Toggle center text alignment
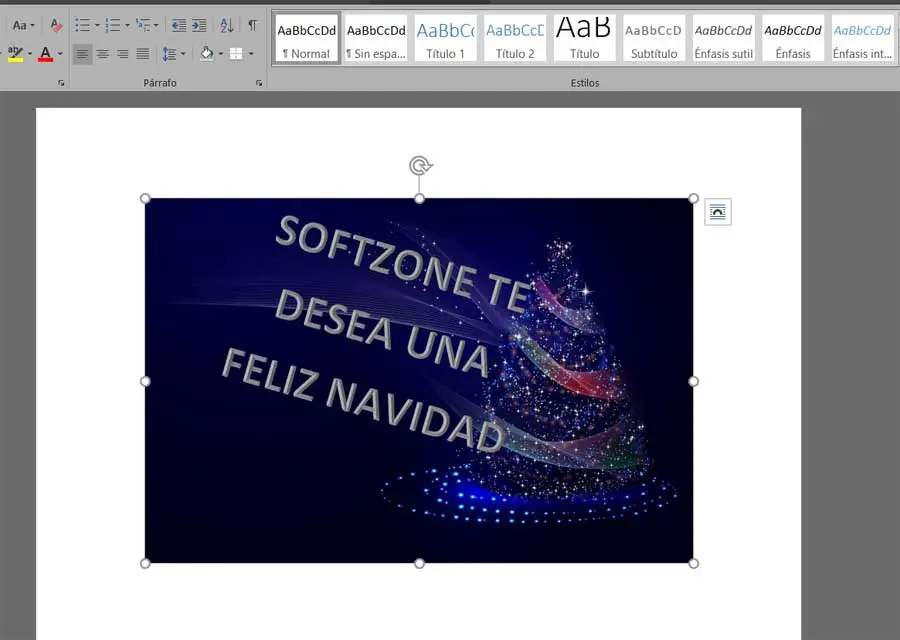The width and height of the screenshot is (900, 640). coord(103,54)
